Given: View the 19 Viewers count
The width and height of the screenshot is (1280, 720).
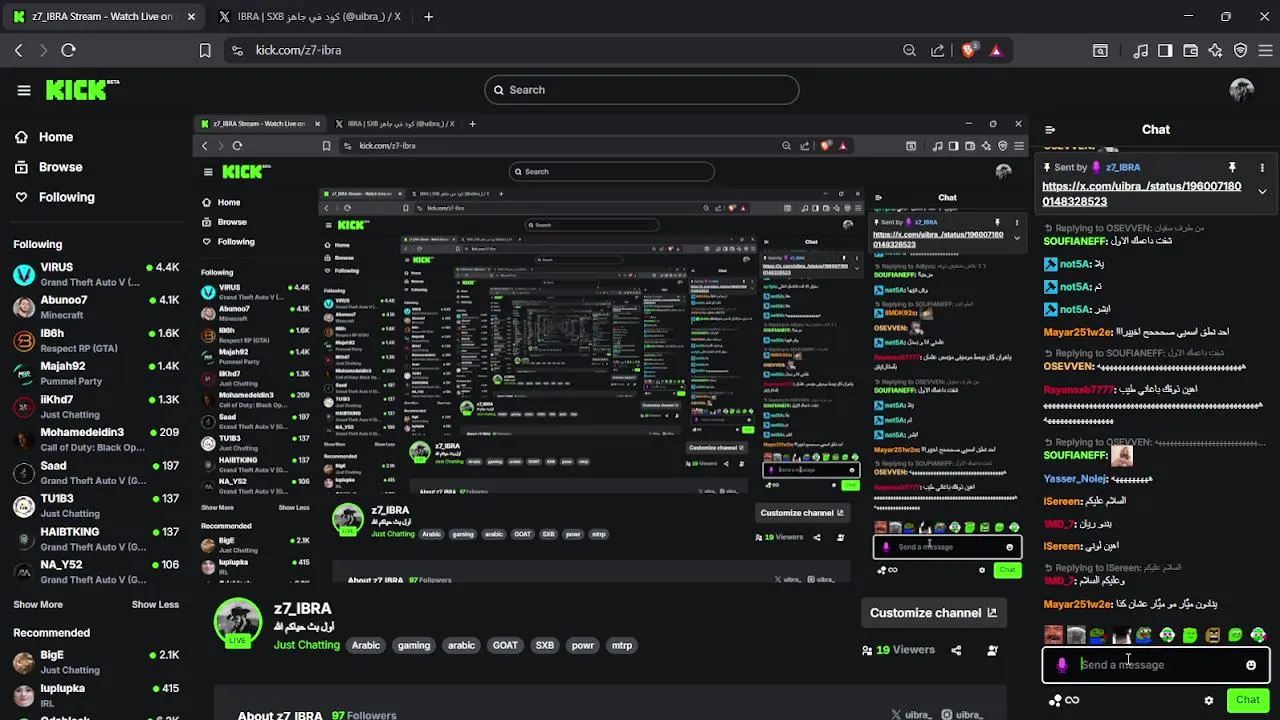Looking at the screenshot, I should click(x=898, y=650).
